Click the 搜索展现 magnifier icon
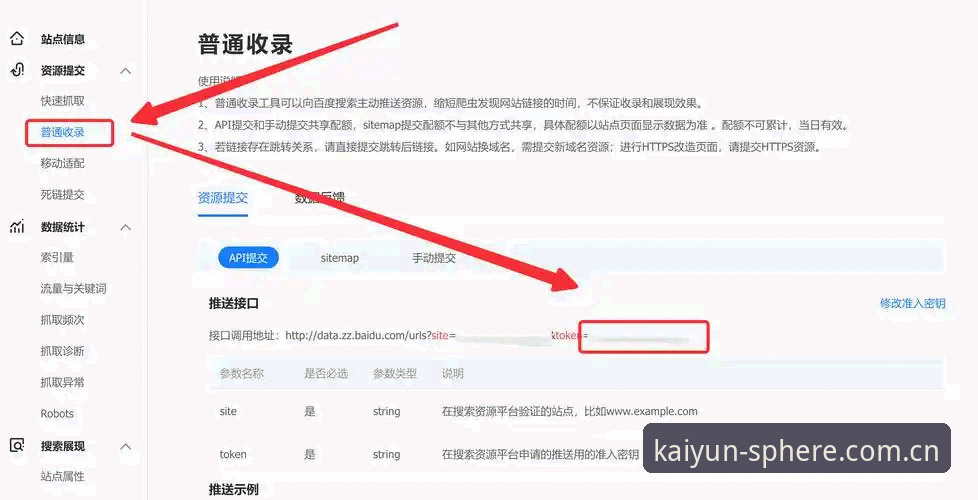978x500 pixels. coord(17,446)
